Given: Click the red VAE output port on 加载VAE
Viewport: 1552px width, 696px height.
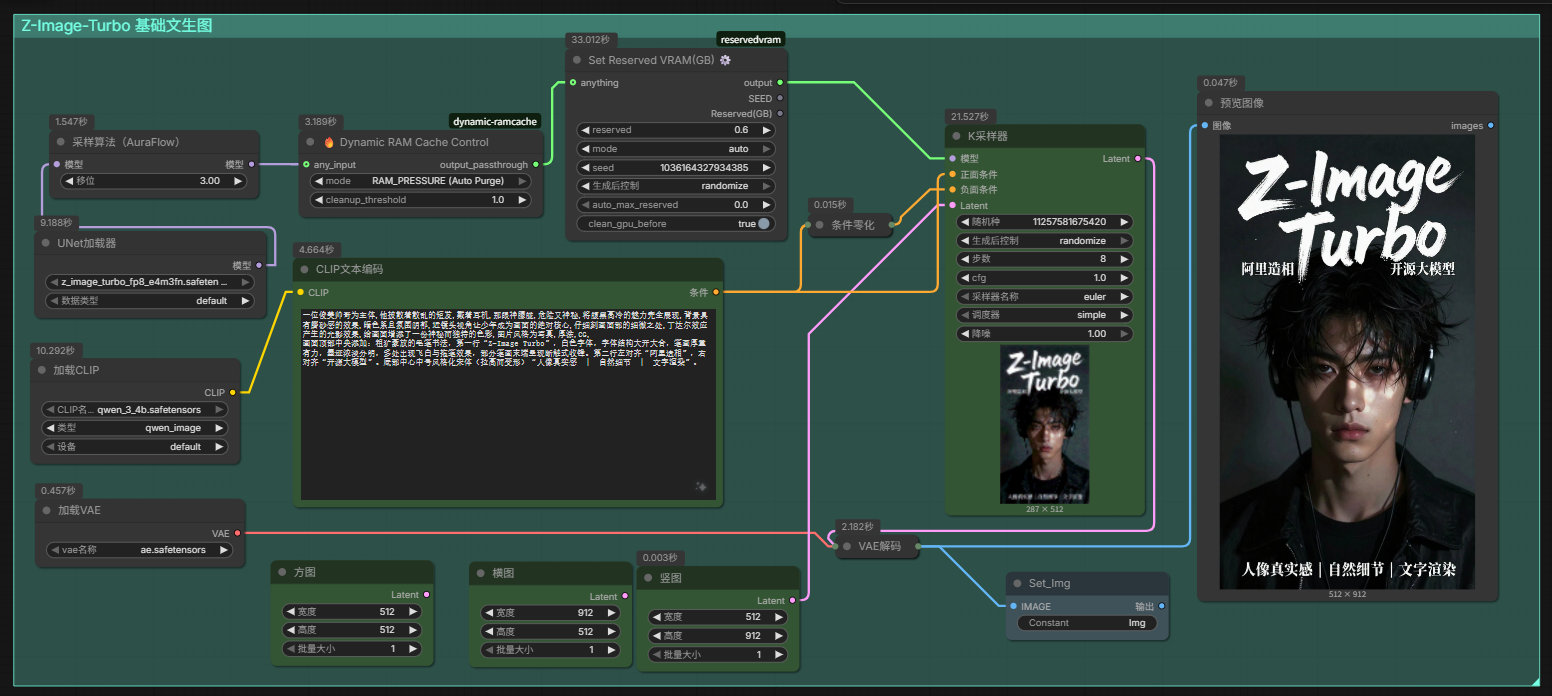Looking at the screenshot, I should [x=237, y=533].
